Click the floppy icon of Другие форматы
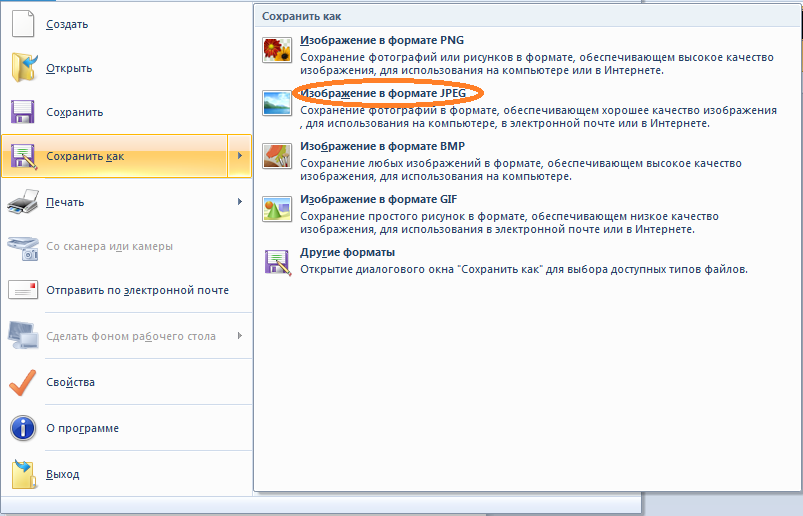This screenshot has height=516, width=803. pyautogui.click(x=278, y=263)
